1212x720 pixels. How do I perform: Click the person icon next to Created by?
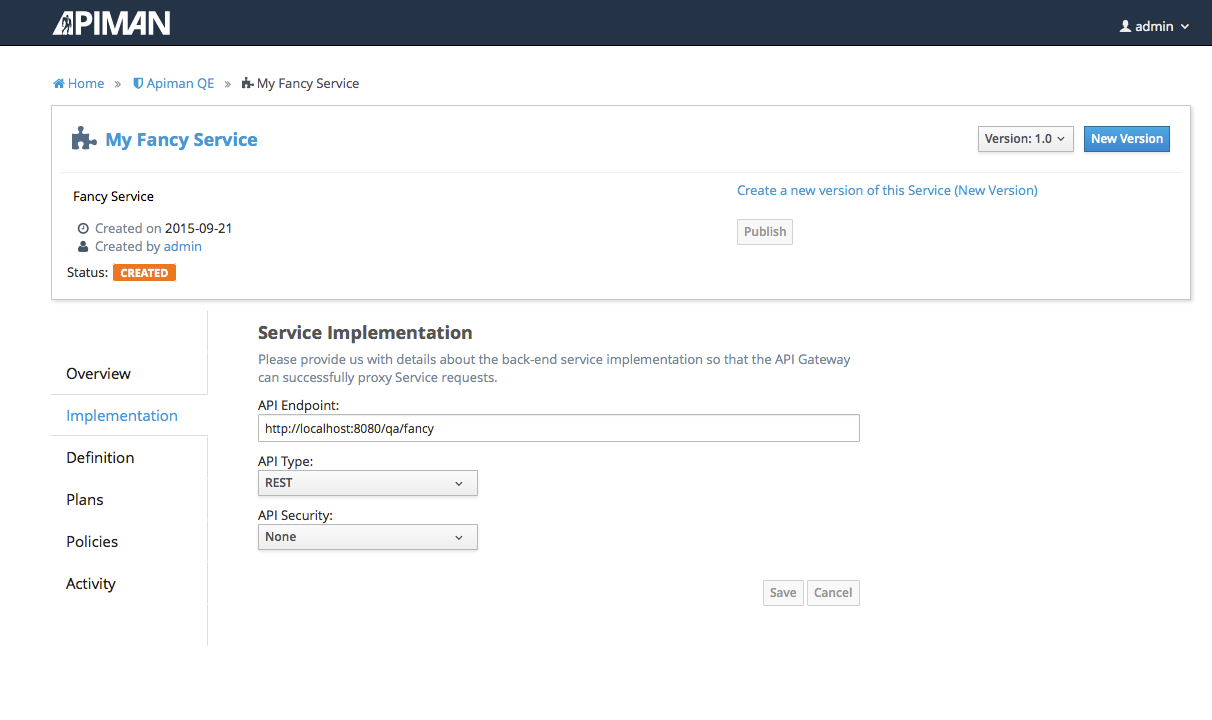pos(84,247)
